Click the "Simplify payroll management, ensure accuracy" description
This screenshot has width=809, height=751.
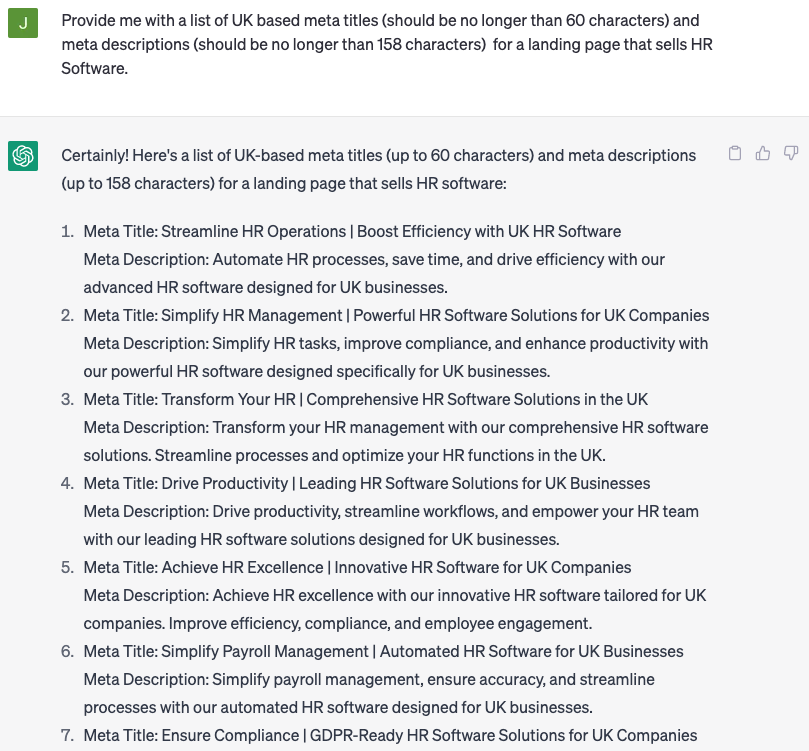368,693
